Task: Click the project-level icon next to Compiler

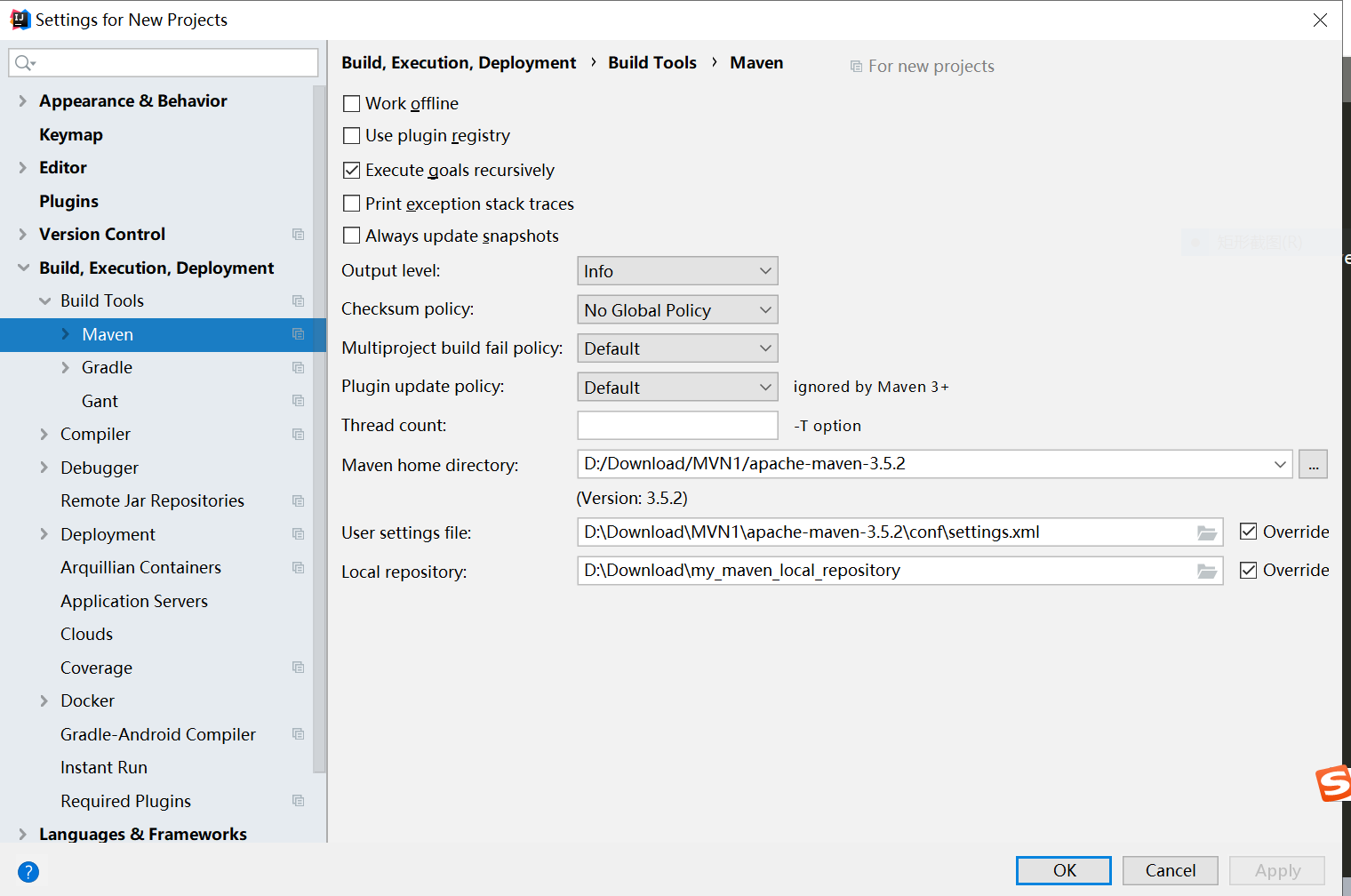Action: tap(298, 435)
